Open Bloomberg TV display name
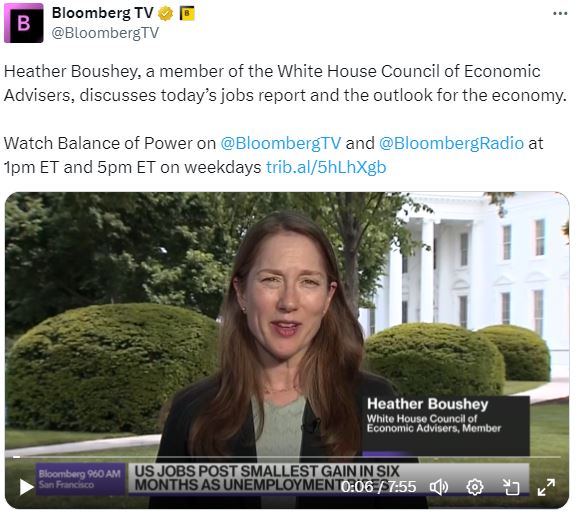Screen dimensions: 576x521 (x=102, y=13)
